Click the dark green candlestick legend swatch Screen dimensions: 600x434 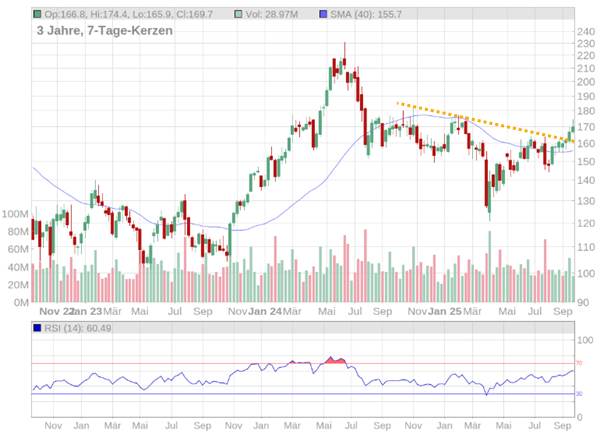37,15
